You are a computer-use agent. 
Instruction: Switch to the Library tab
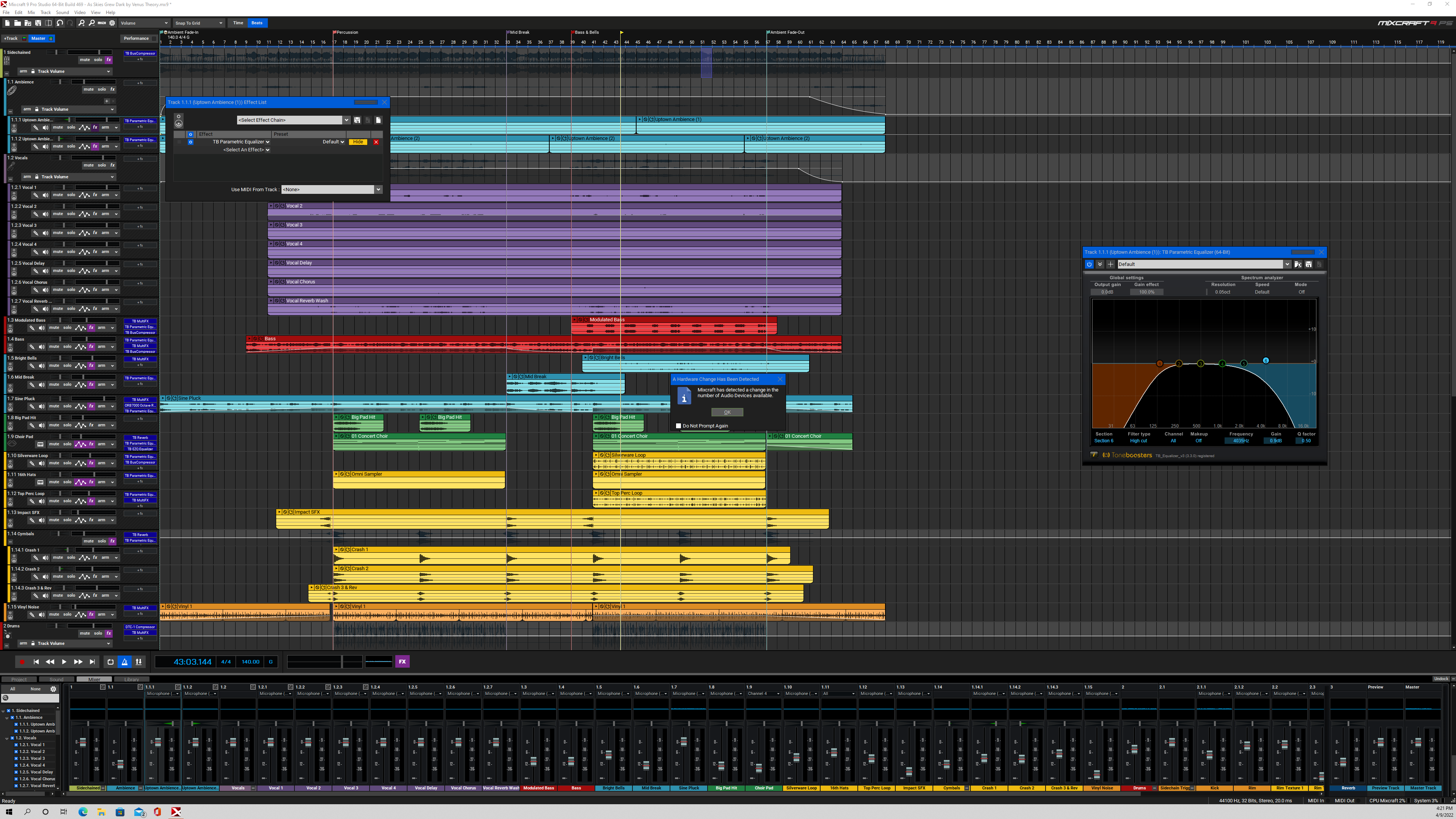132,679
